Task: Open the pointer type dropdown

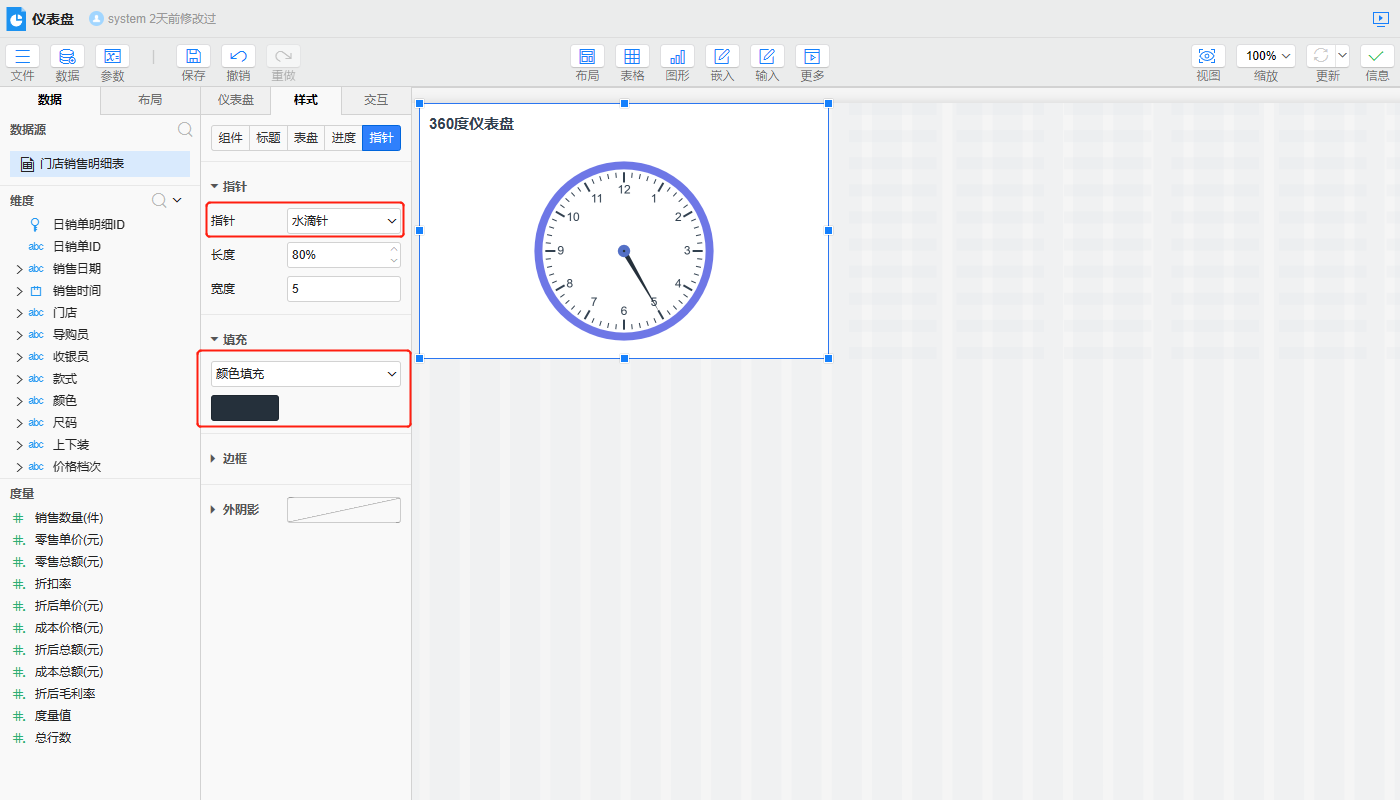Action: coord(344,220)
